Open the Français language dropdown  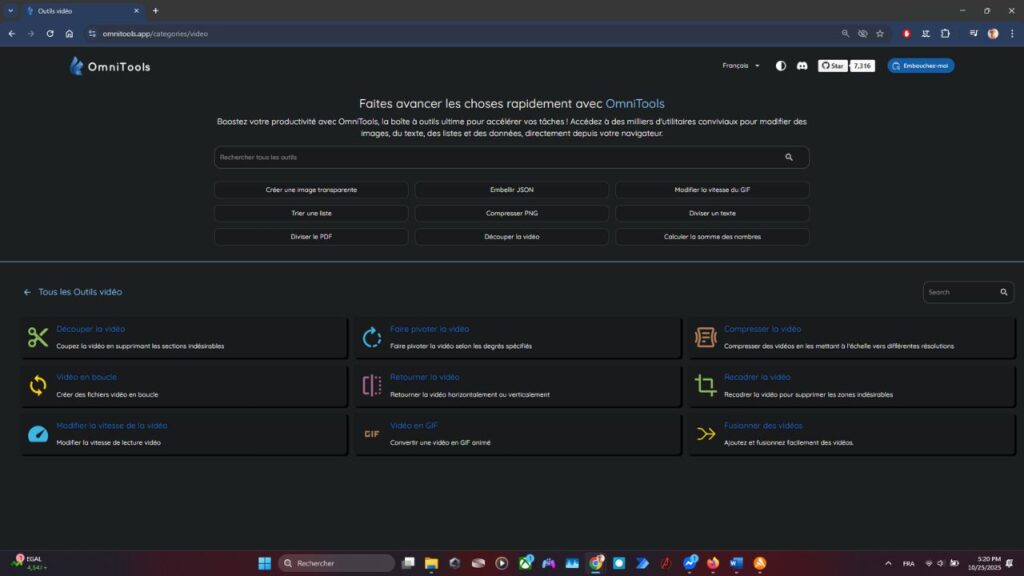coord(741,65)
